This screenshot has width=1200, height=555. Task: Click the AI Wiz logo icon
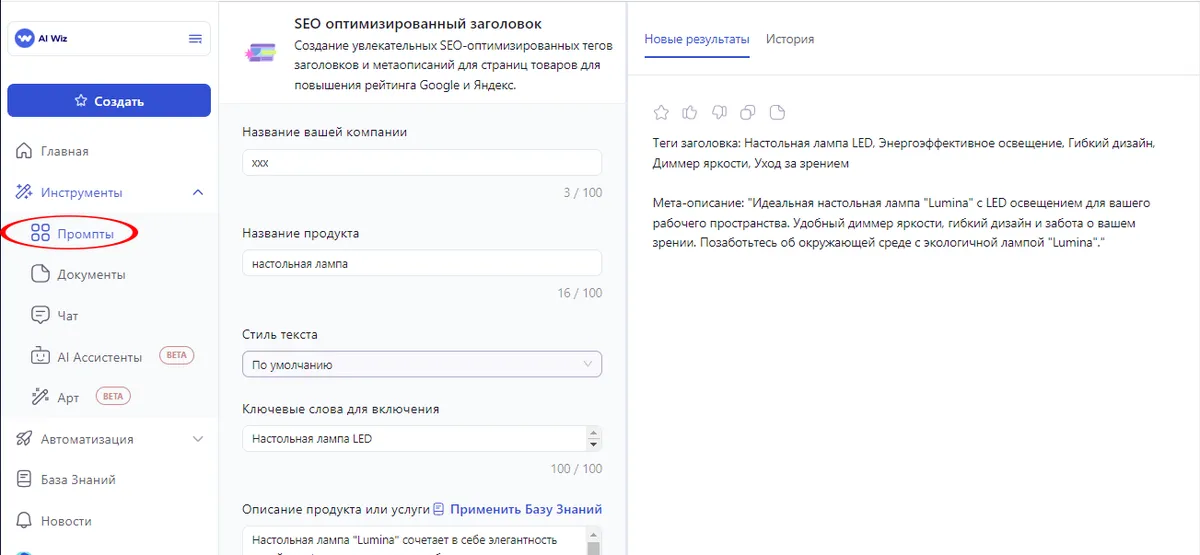[x=26, y=39]
